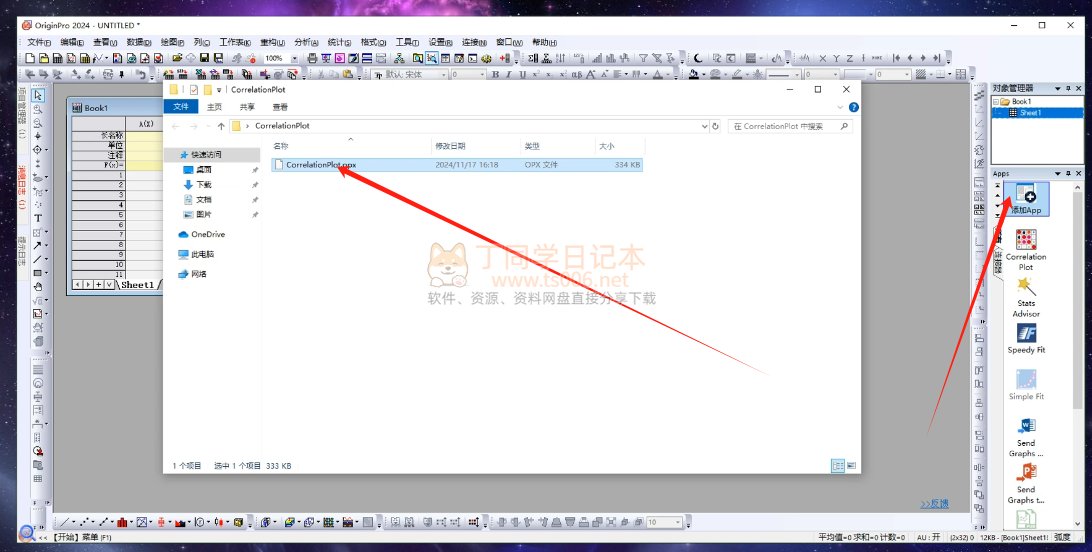Open the font name dropdown (默认: 宋体)
Image resolution: width=1092 pixels, height=552 pixels.
point(444,74)
